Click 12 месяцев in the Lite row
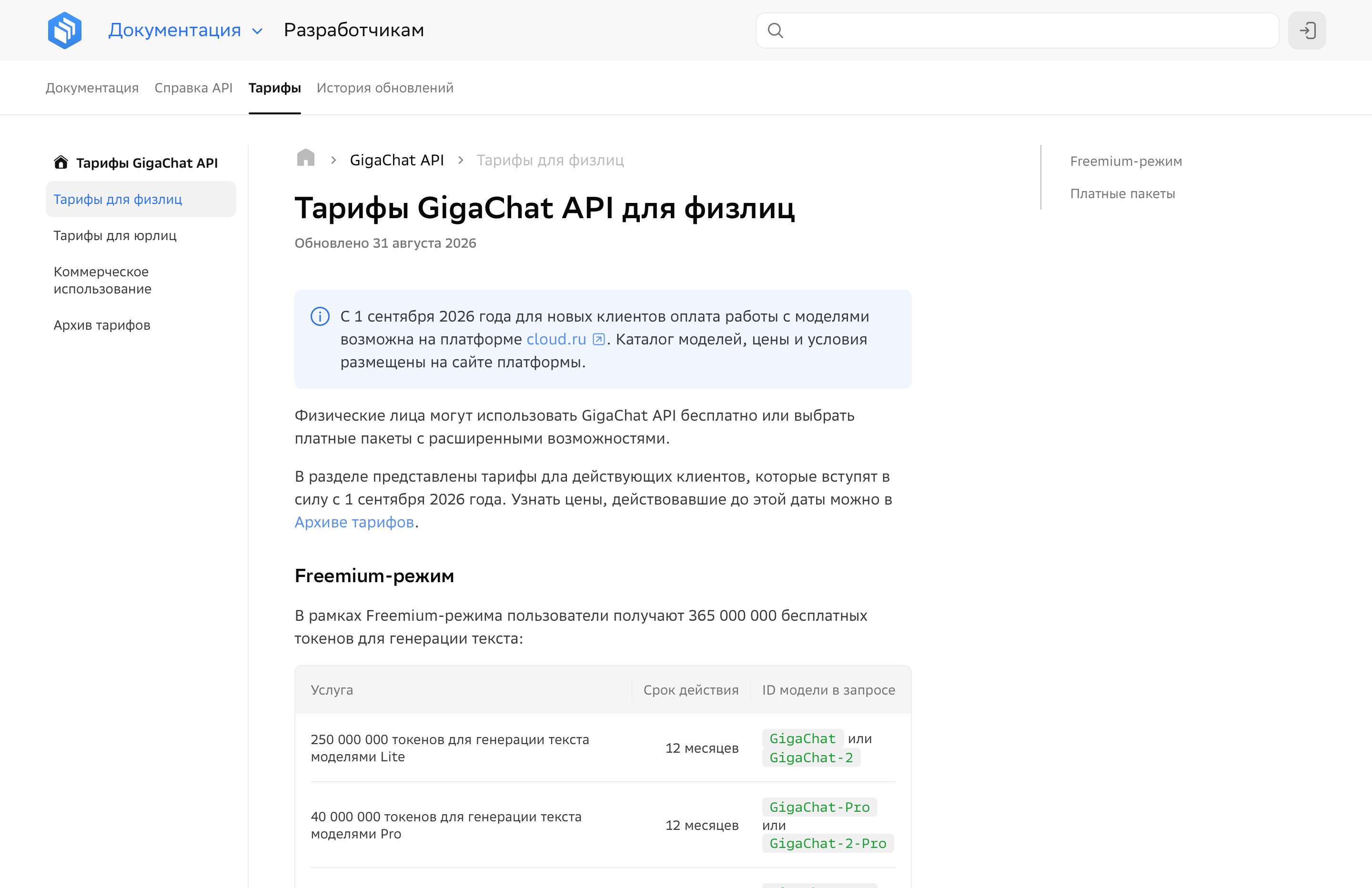This screenshot has width=1372, height=888. coord(702,748)
